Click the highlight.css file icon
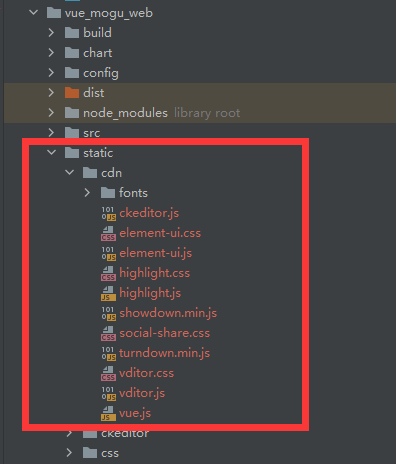 tap(108, 273)
